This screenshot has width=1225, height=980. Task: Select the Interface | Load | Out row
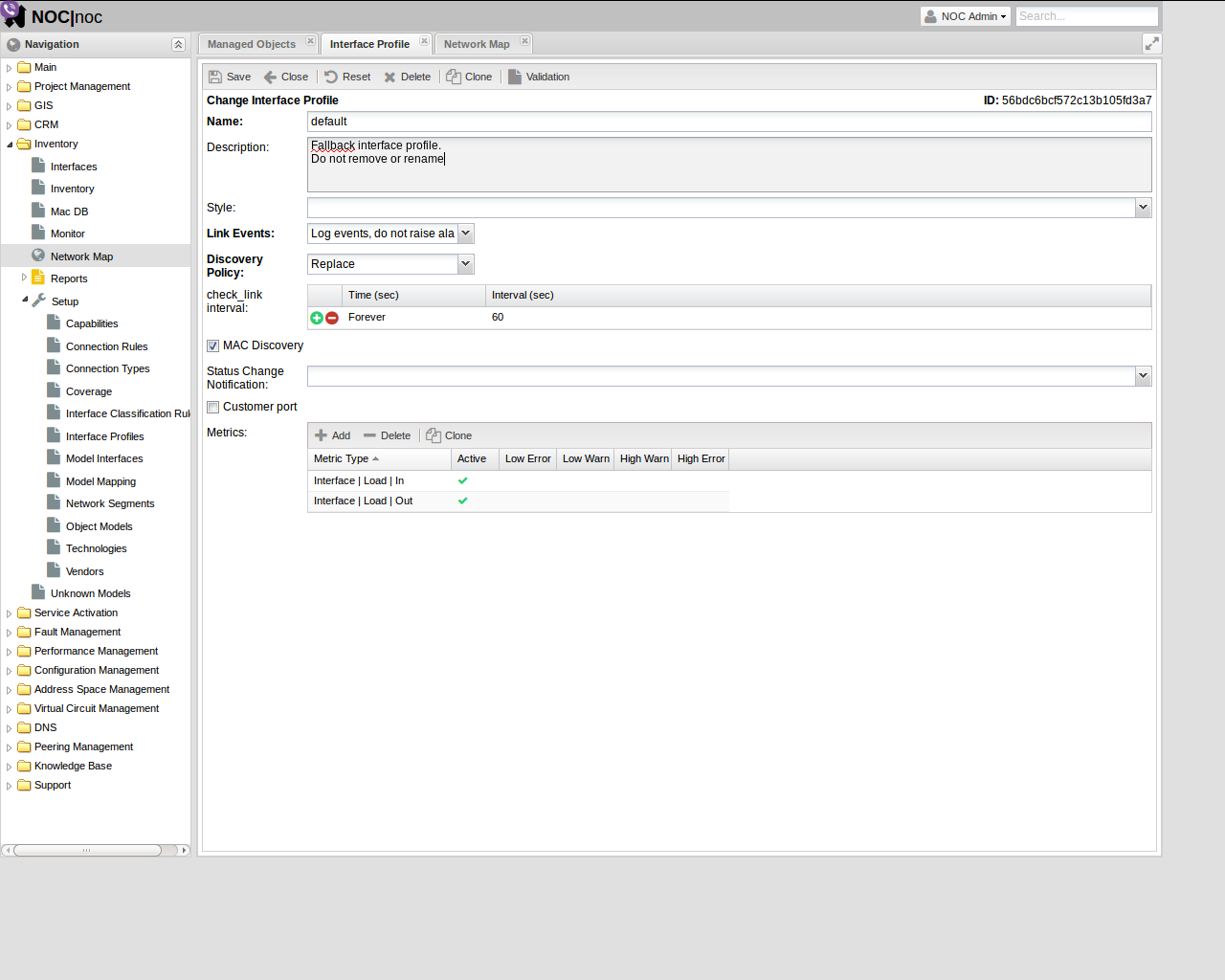[518, 501]
